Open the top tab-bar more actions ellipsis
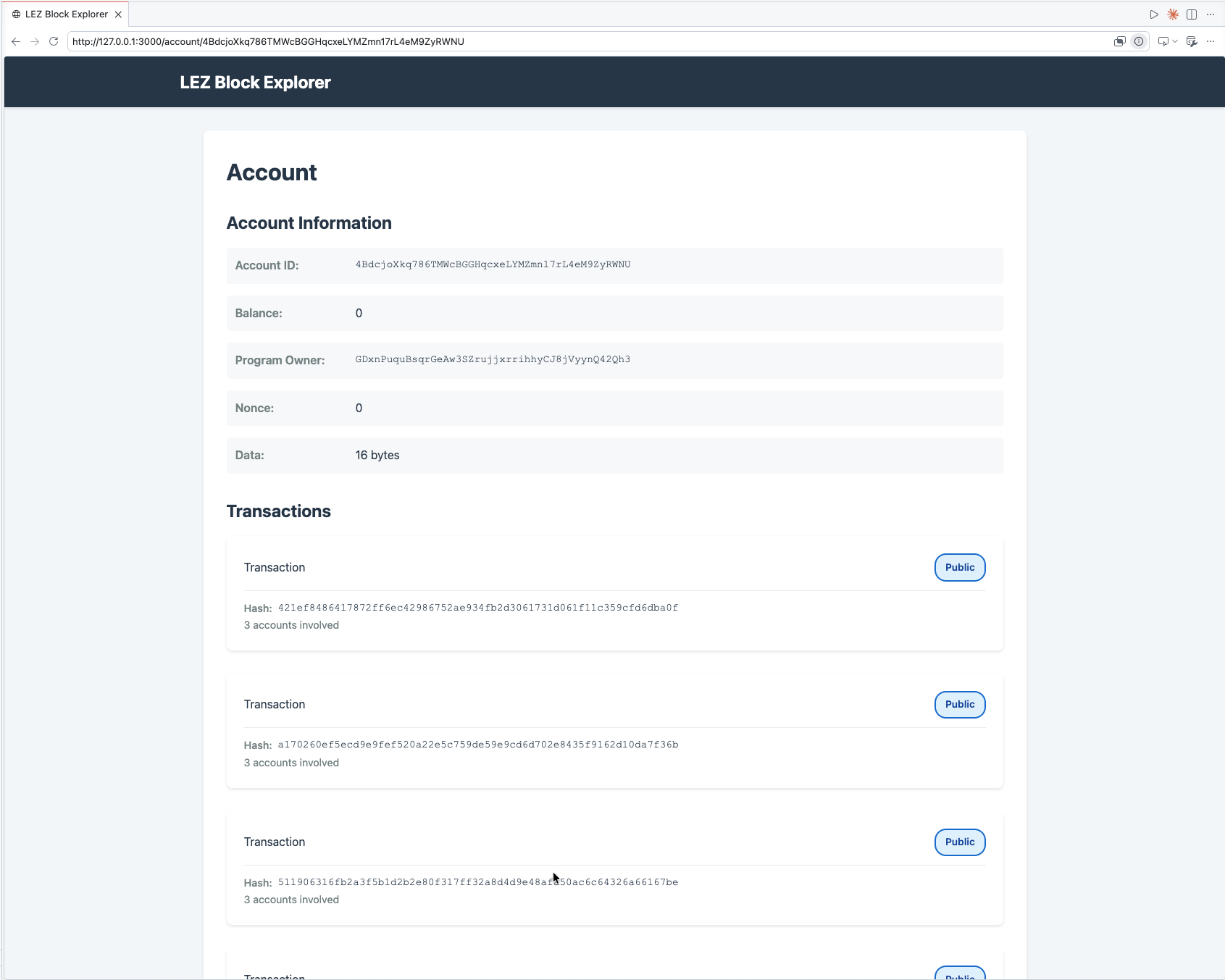This screenshot has width=1225, height=980. 1211,14
